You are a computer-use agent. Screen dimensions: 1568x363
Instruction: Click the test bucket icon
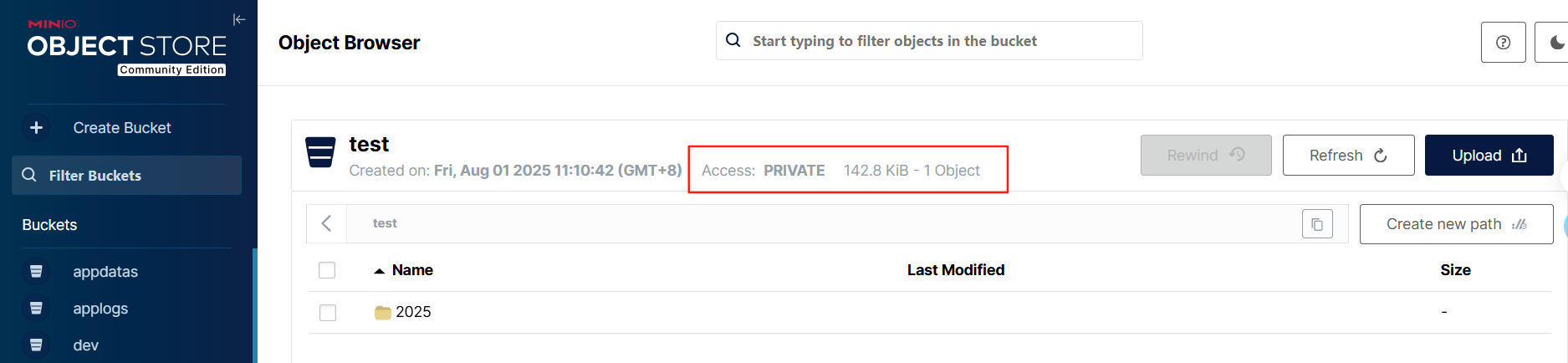click(x=321, y=152)
